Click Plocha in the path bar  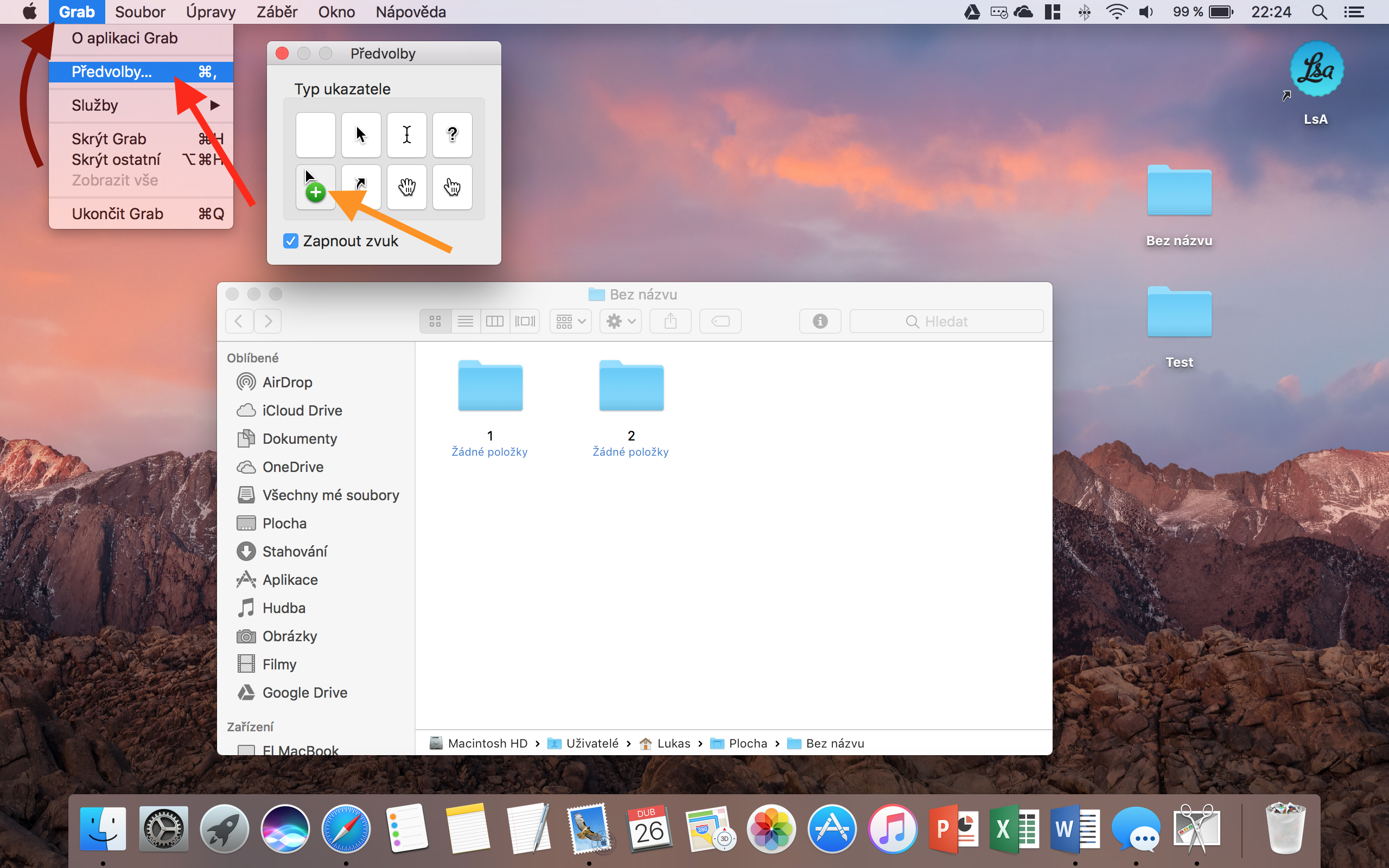(747, 743)
